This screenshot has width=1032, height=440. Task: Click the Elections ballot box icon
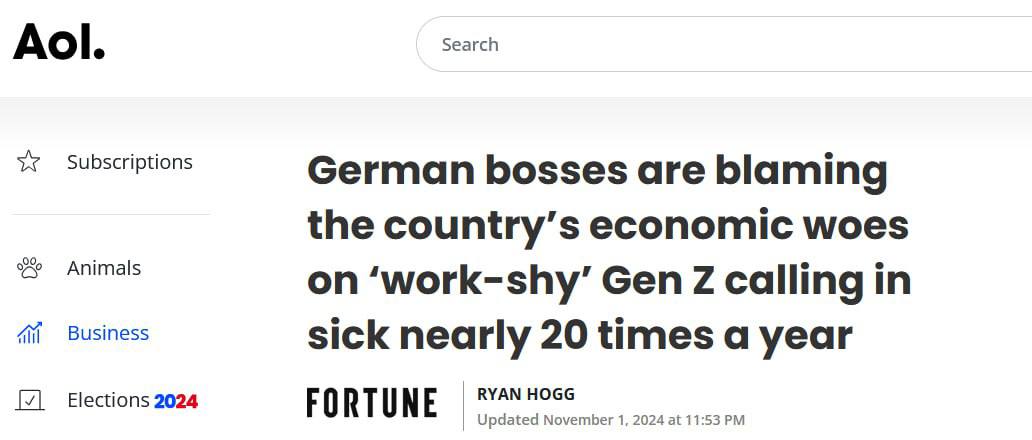[x=30, y=401]
